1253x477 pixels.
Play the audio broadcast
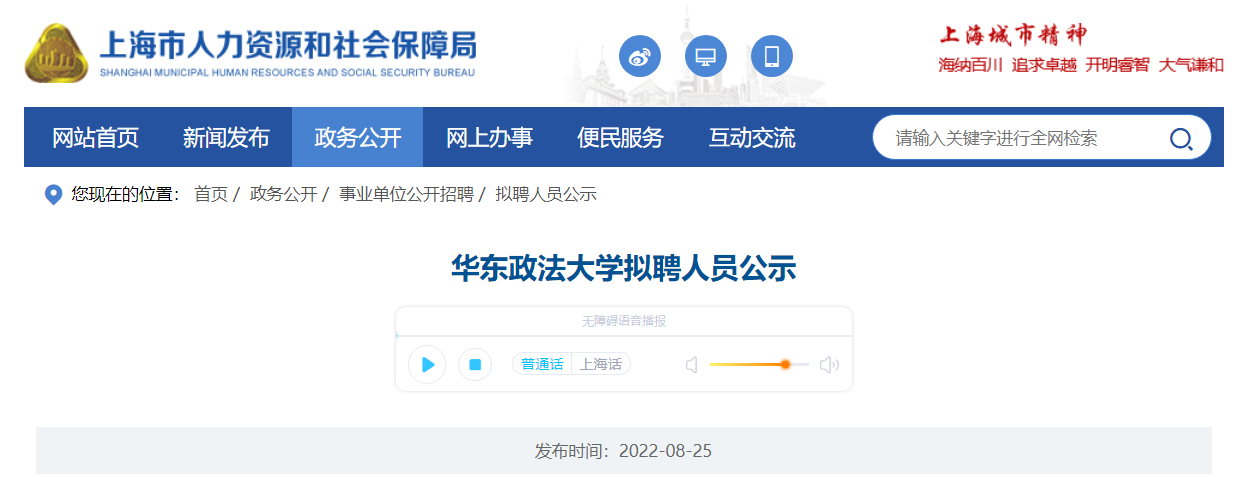427,365
